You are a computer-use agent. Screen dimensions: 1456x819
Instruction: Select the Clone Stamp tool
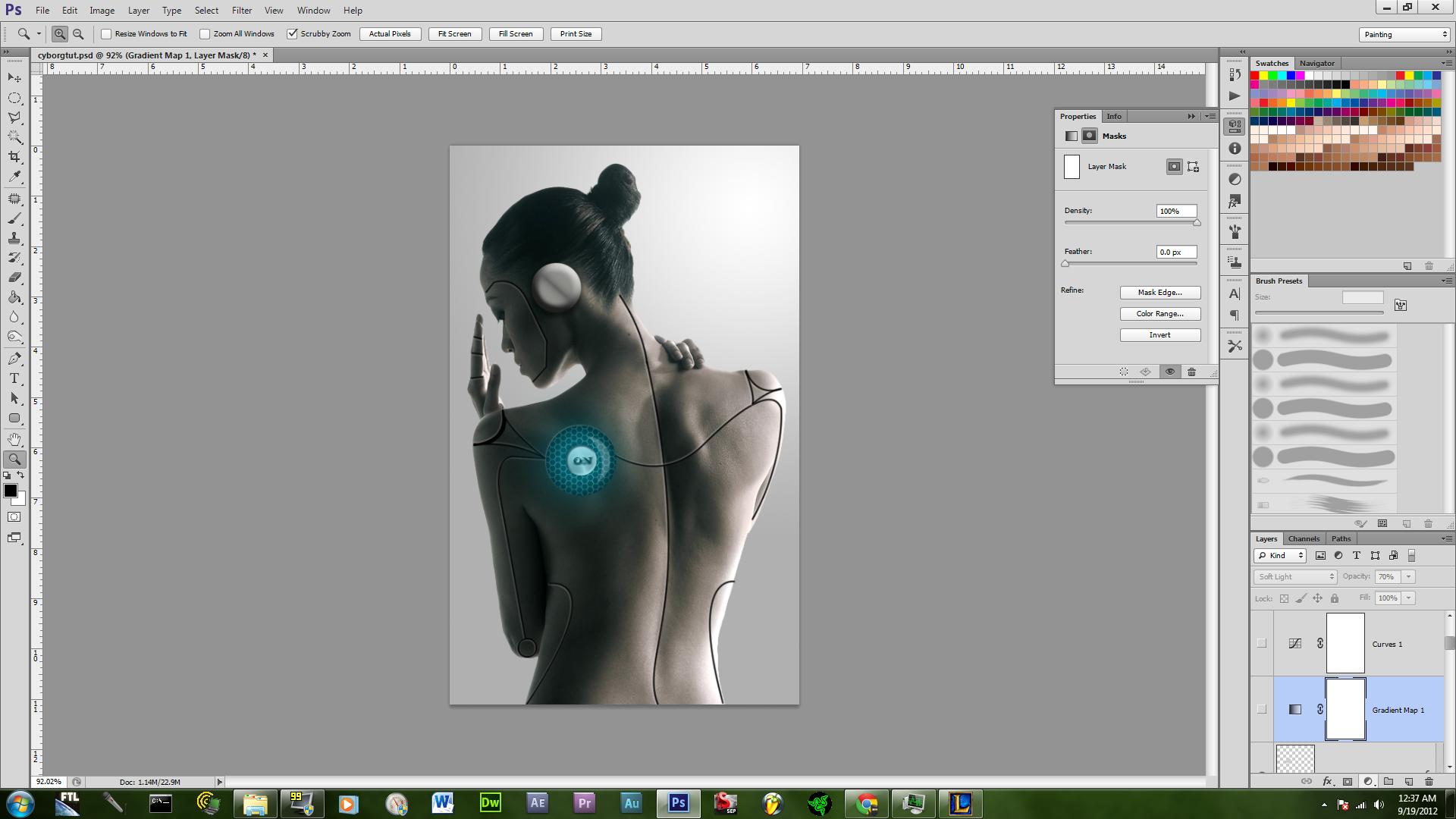(x=14, y=238)
